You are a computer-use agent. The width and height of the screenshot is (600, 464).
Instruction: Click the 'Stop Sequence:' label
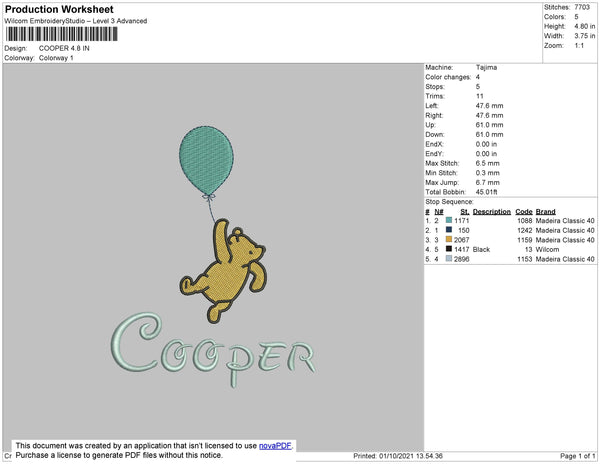(x=449, y=202)
